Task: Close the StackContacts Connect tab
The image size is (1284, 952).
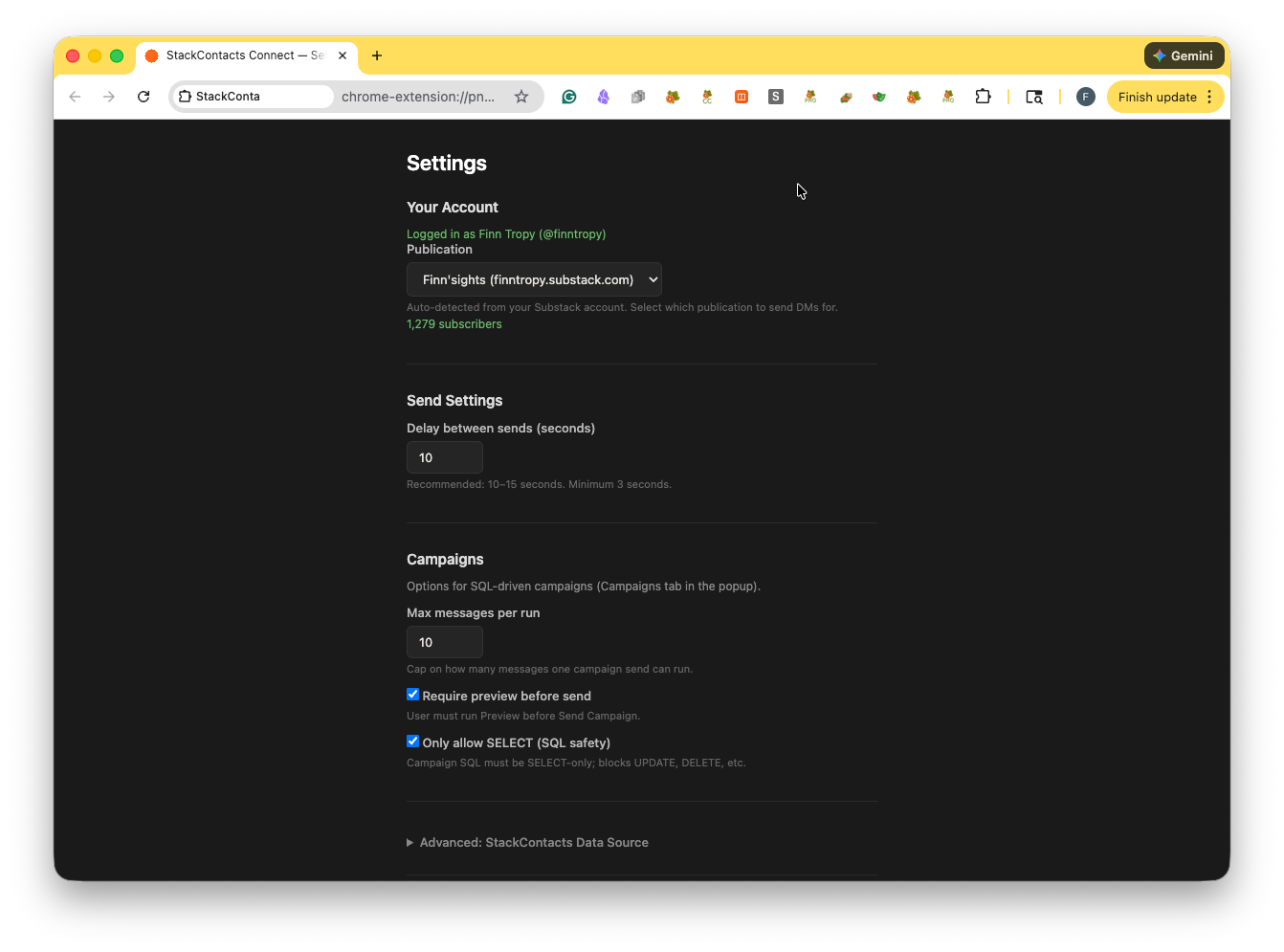Action: coord(343,55)
